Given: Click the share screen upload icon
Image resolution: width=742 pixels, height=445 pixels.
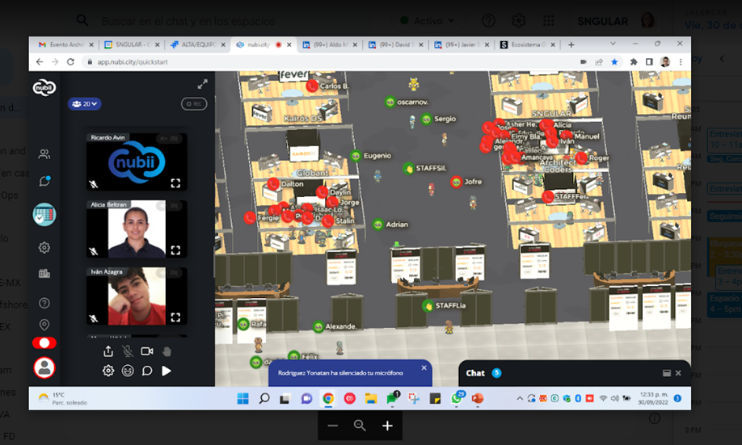Looking at the screenshot, I should click(108, 351).
